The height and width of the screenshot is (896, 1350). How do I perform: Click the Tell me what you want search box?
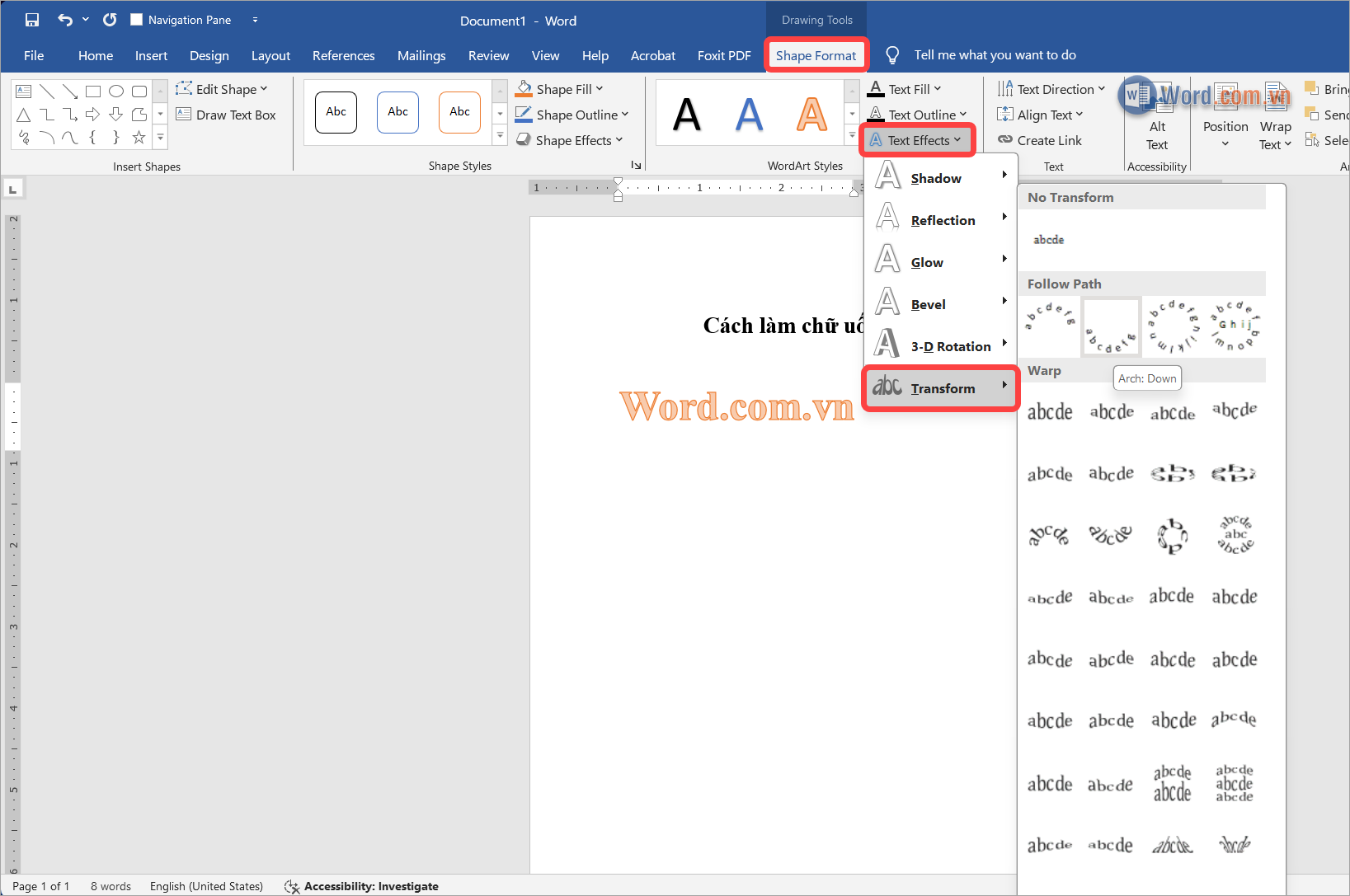click(995, 55)
